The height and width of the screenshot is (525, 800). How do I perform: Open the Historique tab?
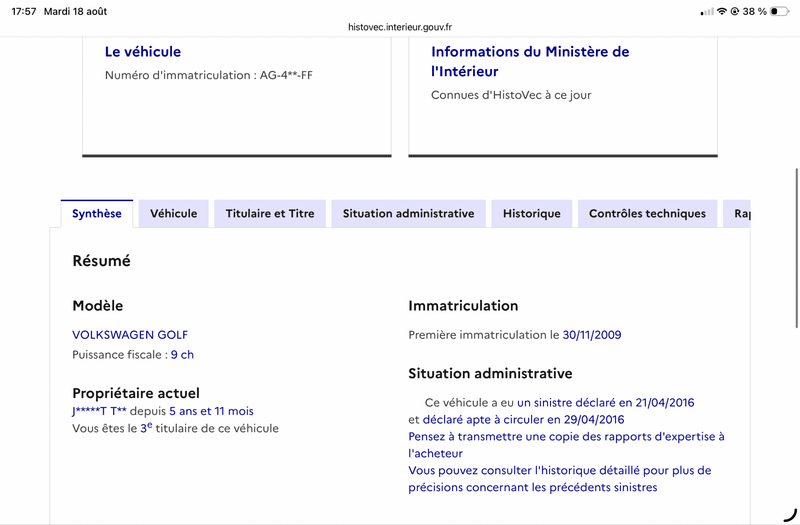(532, 213)
